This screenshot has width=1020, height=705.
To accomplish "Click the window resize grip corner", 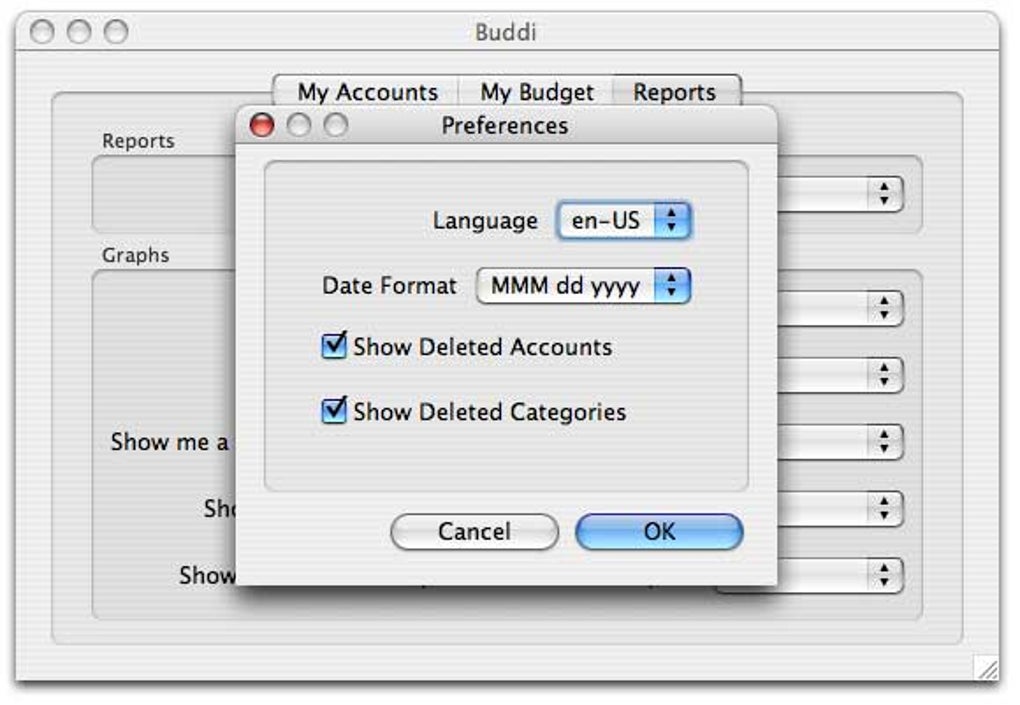I will pos(987,667).
